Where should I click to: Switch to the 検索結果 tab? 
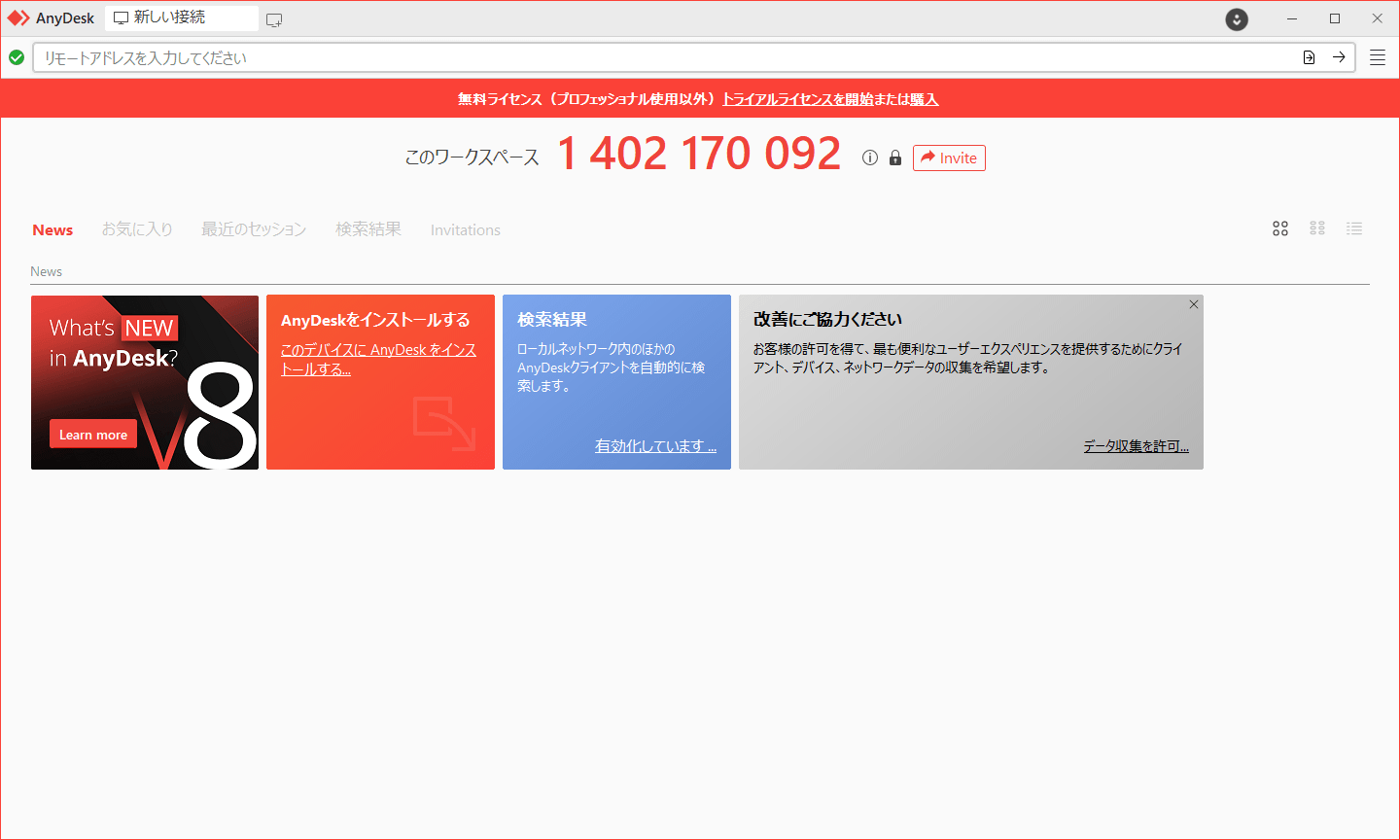pyautogui.click(x=368, y=229)
